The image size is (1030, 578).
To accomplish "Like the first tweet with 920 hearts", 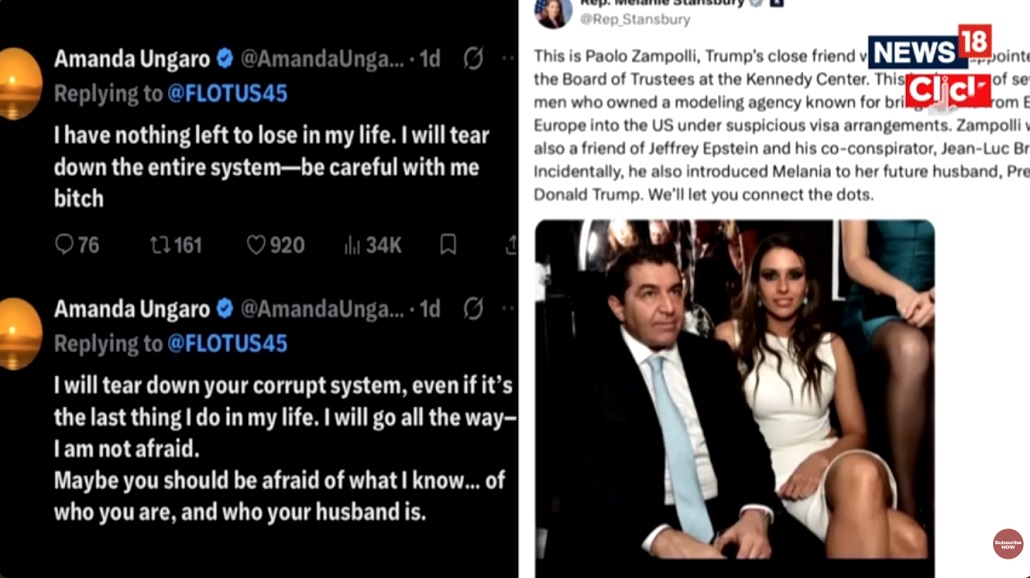I will point(256,245).
